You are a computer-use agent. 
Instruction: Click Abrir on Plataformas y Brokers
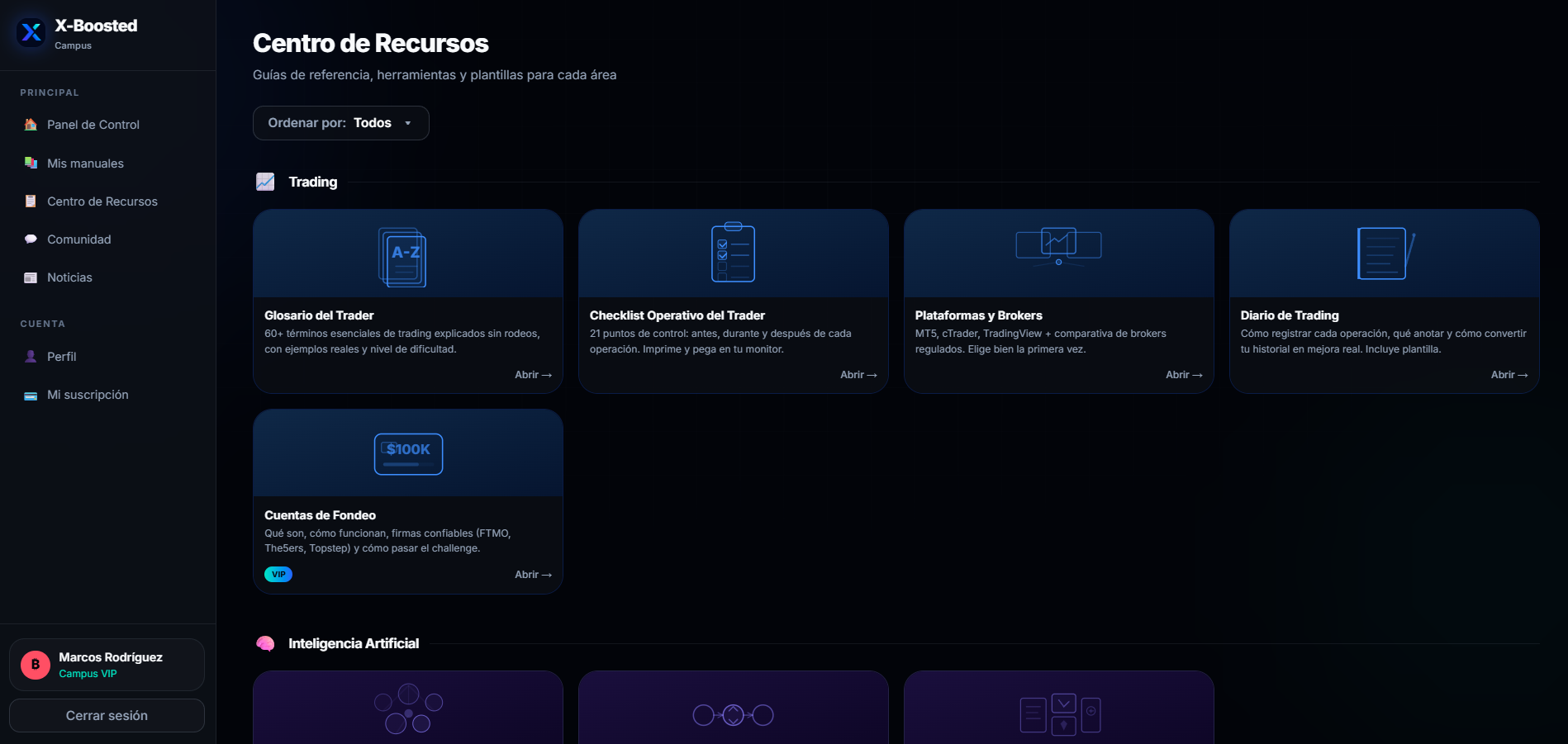1184,375
